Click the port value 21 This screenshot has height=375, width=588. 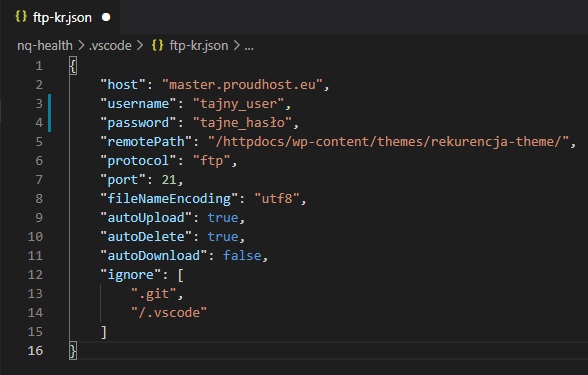point(169,180)
